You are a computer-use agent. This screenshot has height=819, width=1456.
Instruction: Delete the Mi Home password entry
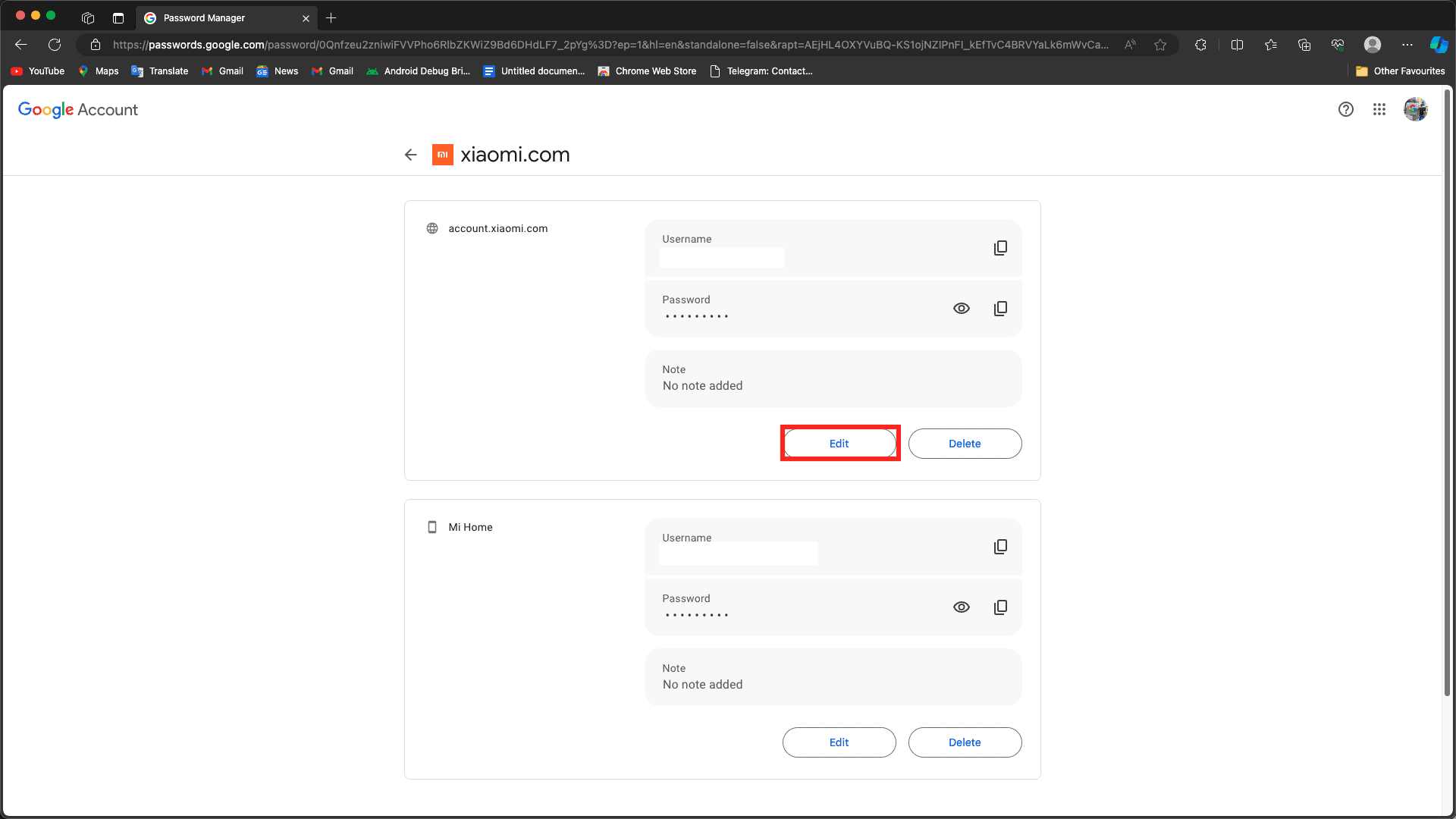(965, 742)
